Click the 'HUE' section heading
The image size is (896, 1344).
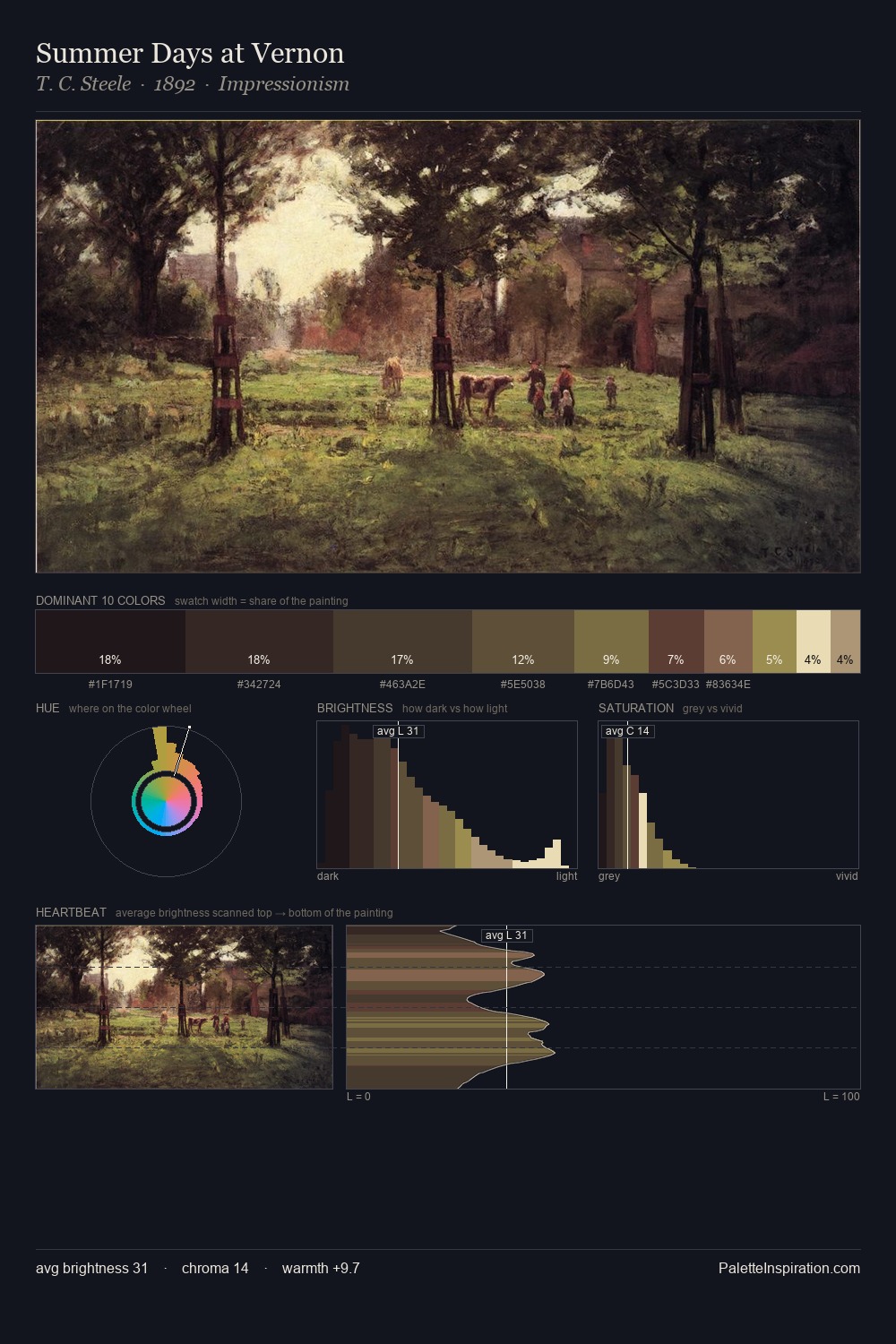pyautogui.click(x=47, y=708)
